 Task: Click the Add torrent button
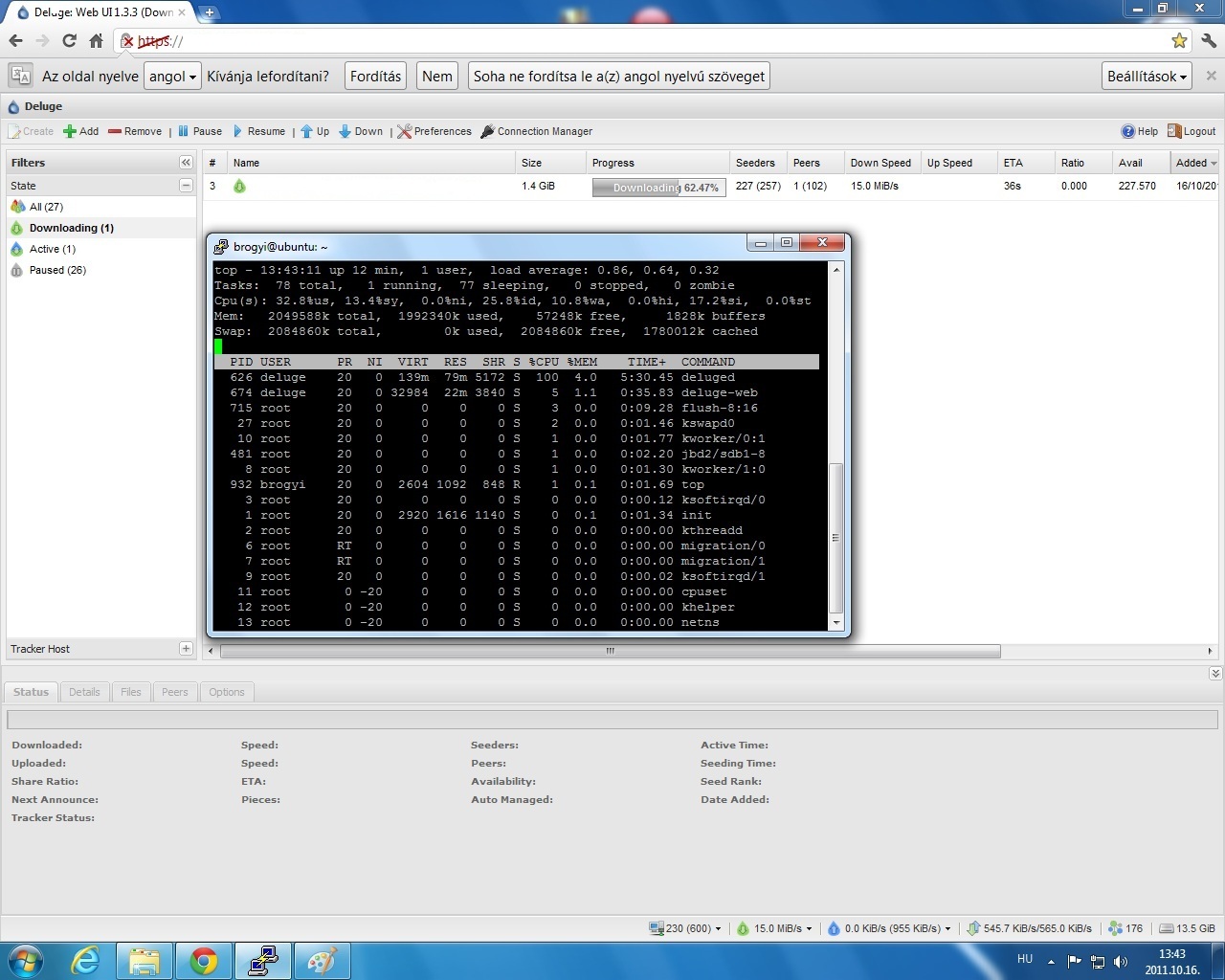[x=81, y=131]
